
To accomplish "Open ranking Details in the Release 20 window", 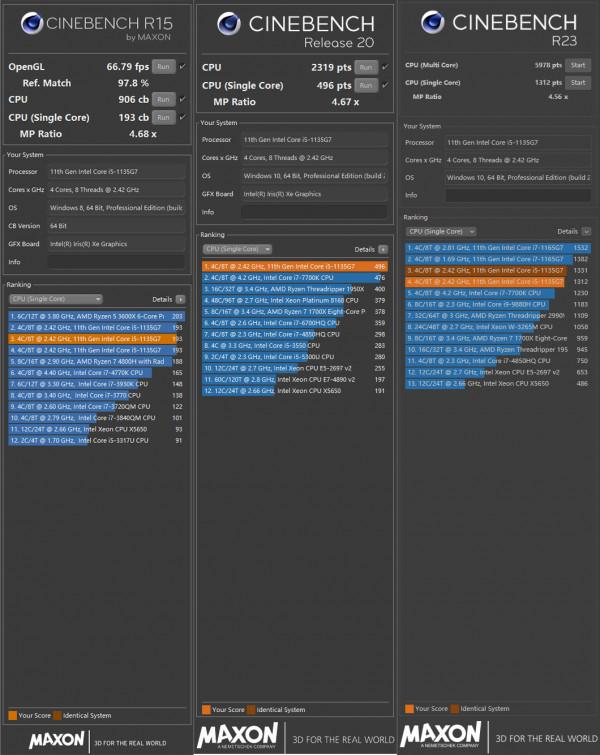I will click(383, 249).
